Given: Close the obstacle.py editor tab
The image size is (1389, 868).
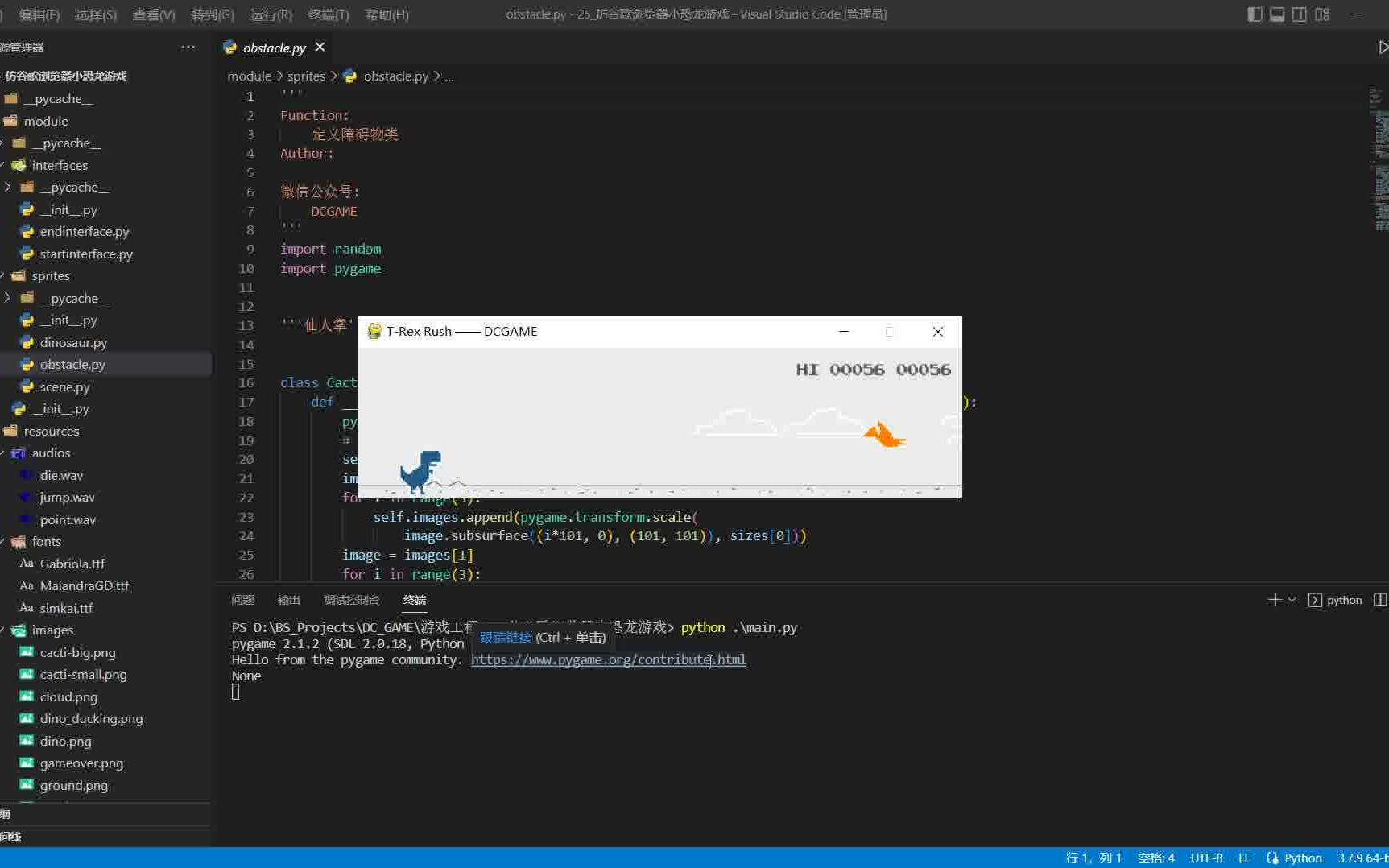Looking at the screenshot, I should (x=320, y=48).
